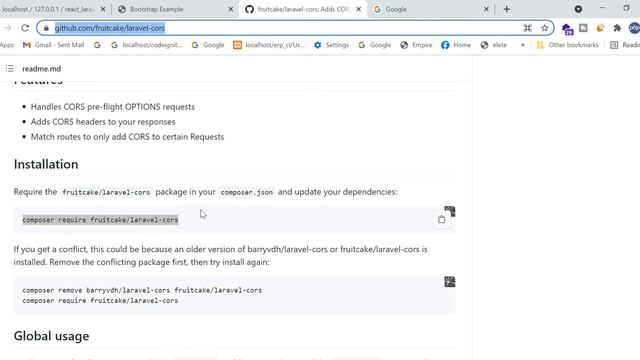This screenshot has width=640, height=360.
Task: Open the localhost/erp_ci/Us... bookmark
Action: click(269, 45)
